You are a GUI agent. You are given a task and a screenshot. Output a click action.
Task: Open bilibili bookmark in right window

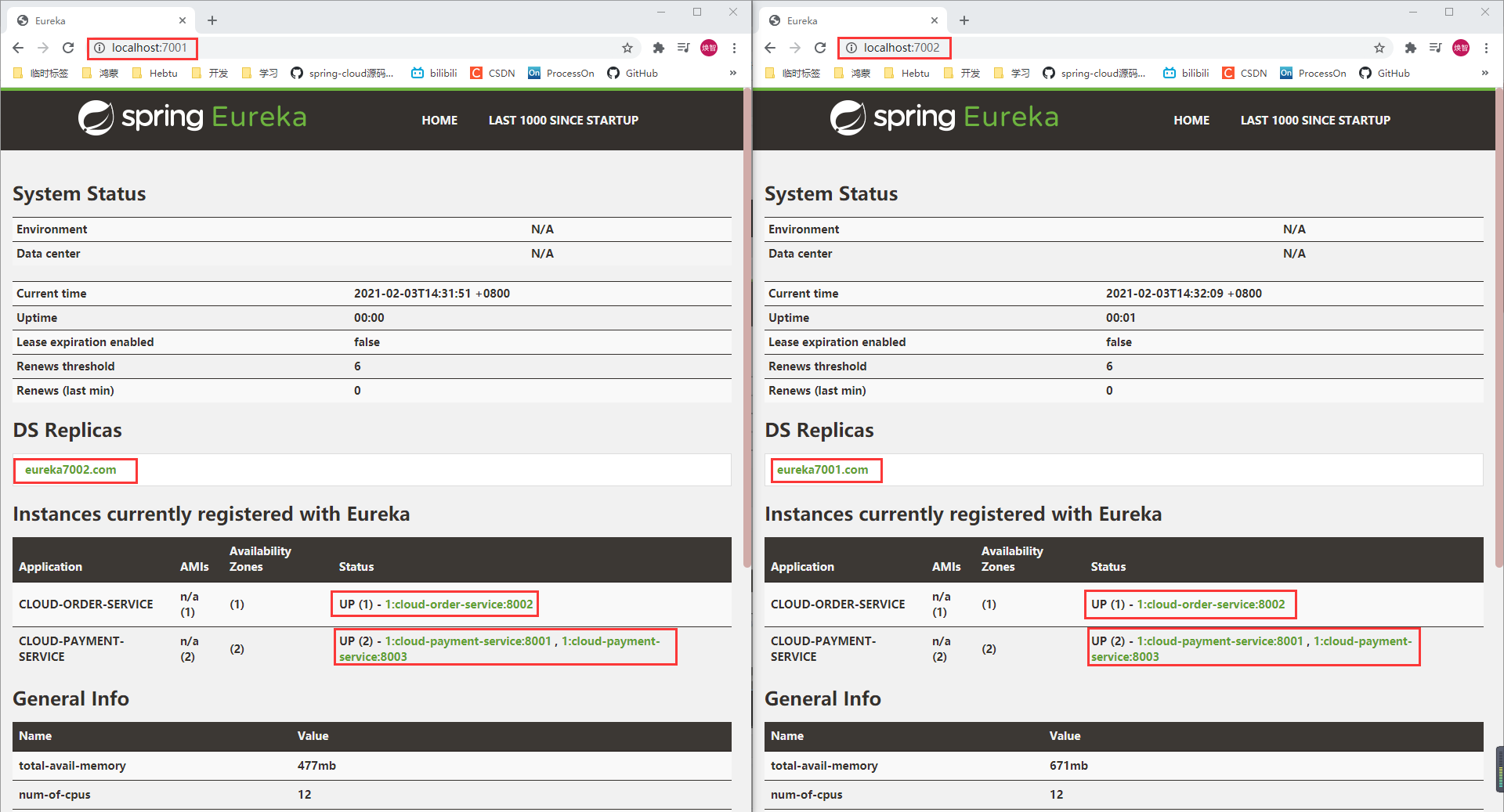click(x=1187, y=73)
